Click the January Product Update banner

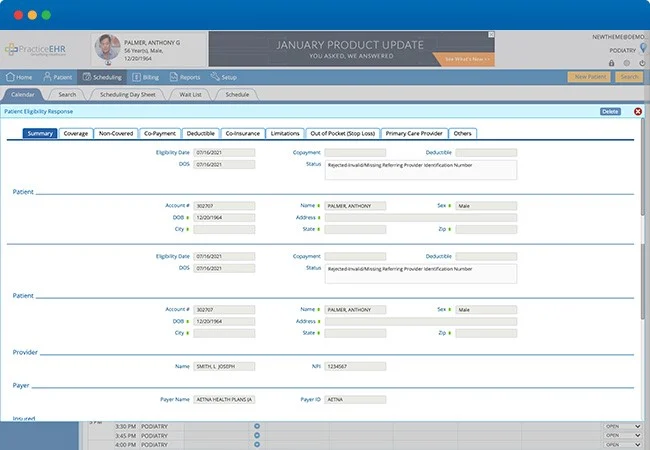tap(350, 49)
